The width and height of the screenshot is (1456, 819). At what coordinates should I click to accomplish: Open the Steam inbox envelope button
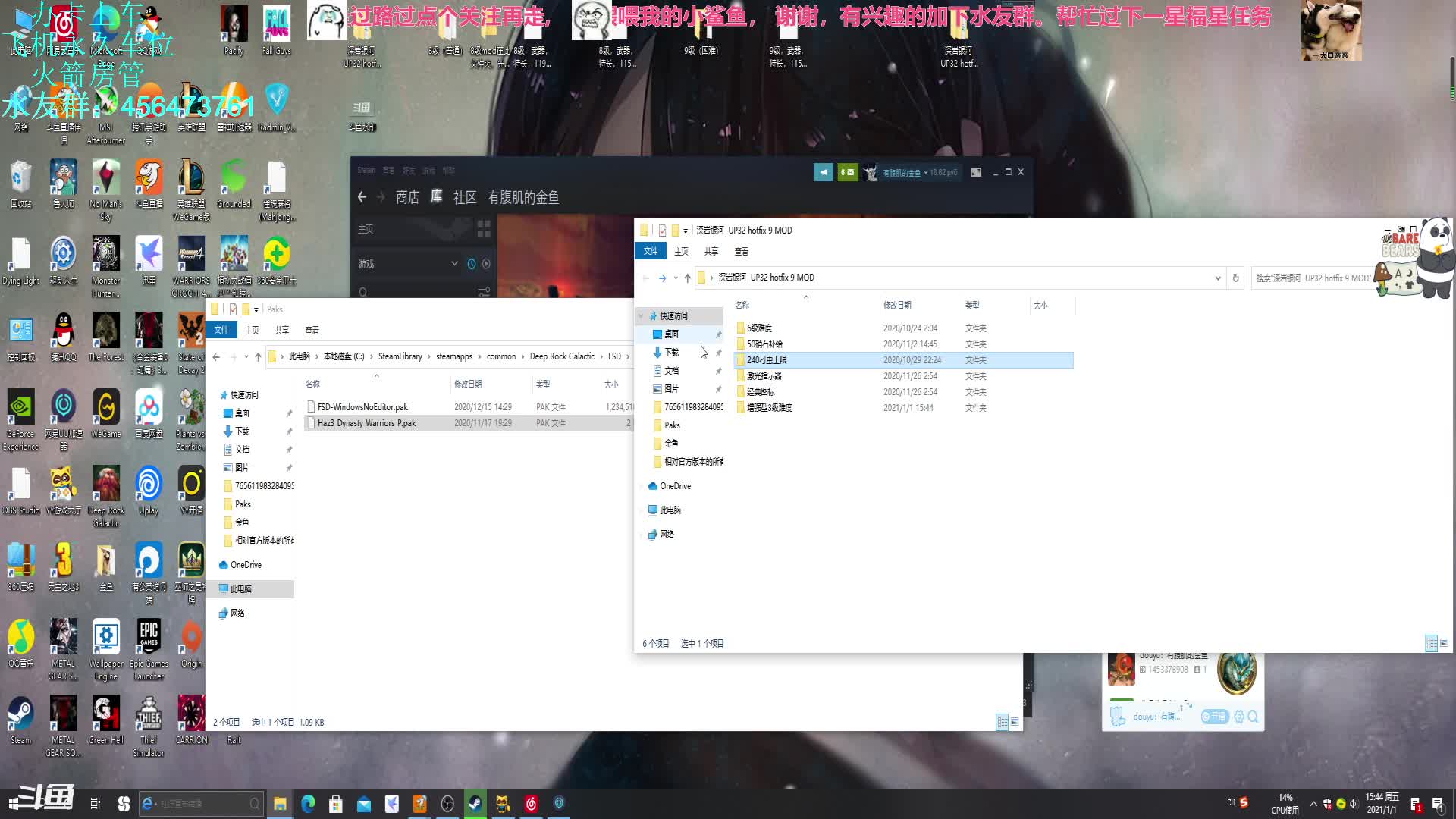(847, 172)
